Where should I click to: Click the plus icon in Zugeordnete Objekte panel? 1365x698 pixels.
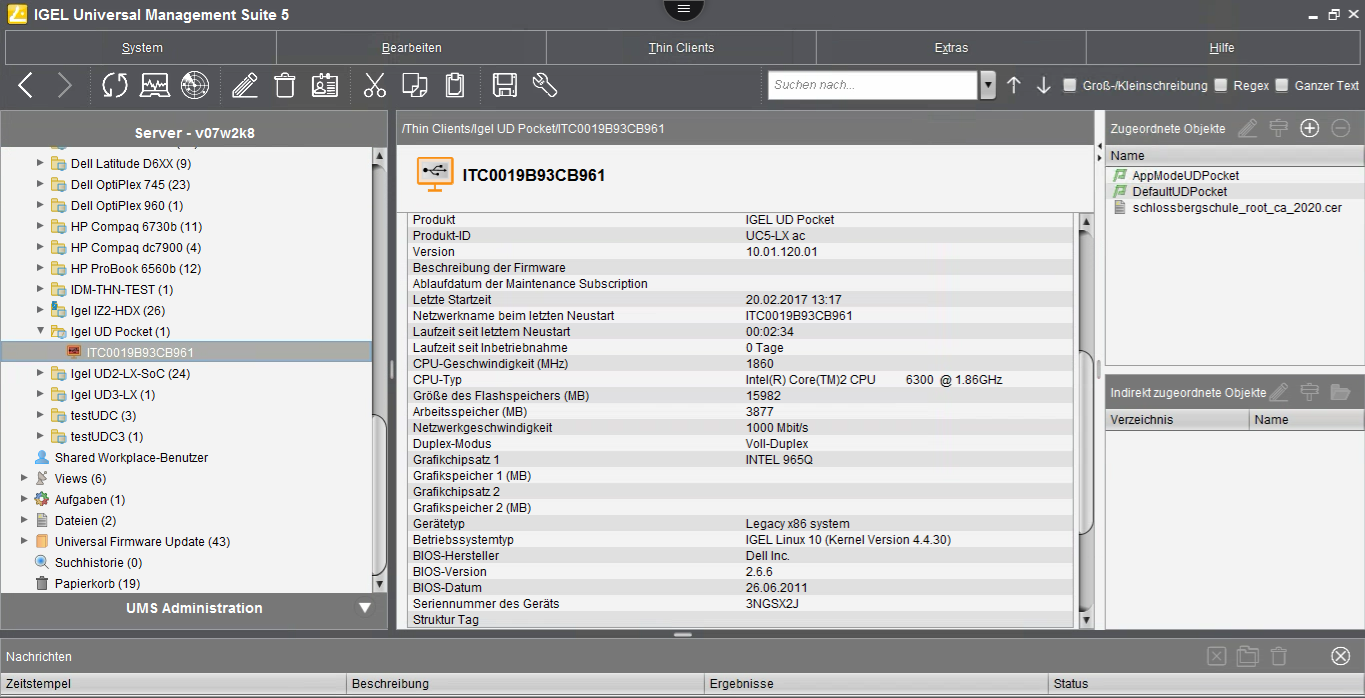1309,128
